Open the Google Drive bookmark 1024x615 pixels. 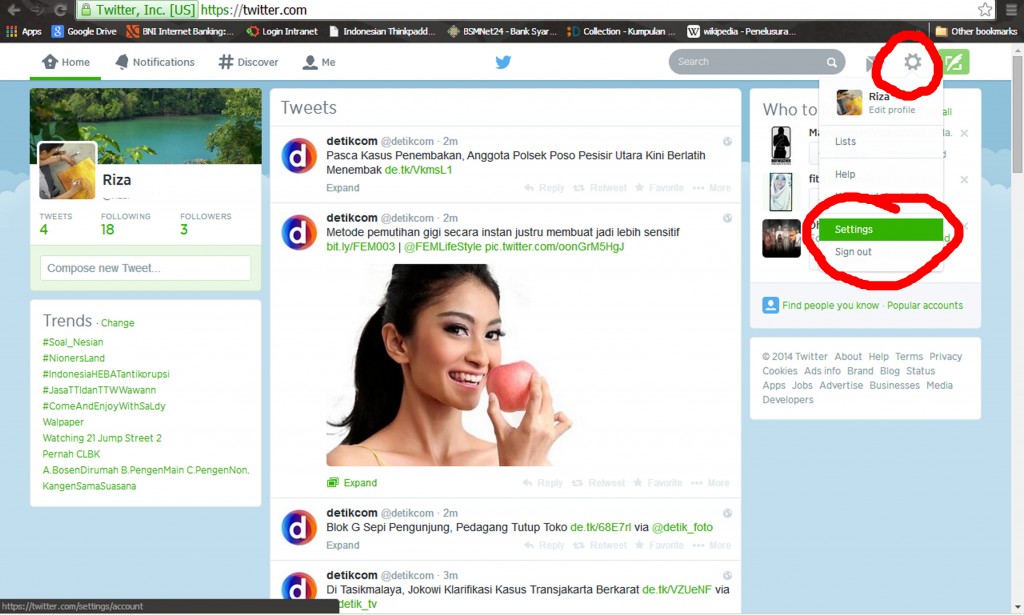point(84,31)
